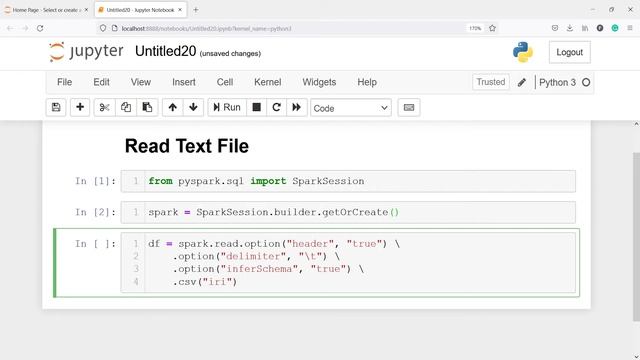Open the cell type Code dropdown
The height and width of the screenshot is (360, 640).
tap(351, 108)
